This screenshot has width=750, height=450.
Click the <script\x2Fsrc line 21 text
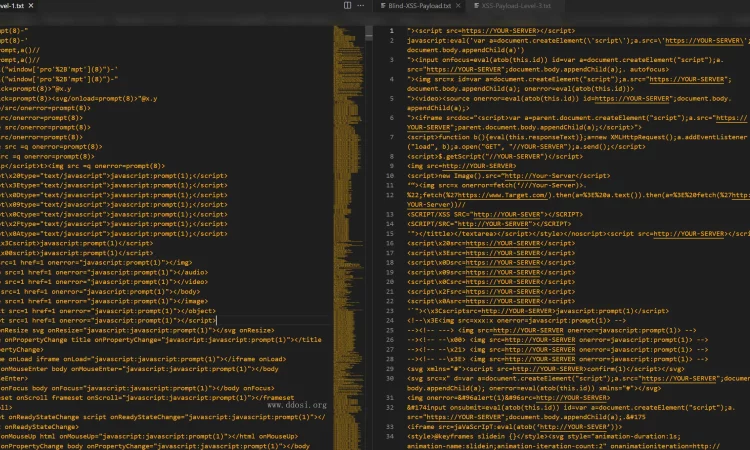[x=491, y=291]
